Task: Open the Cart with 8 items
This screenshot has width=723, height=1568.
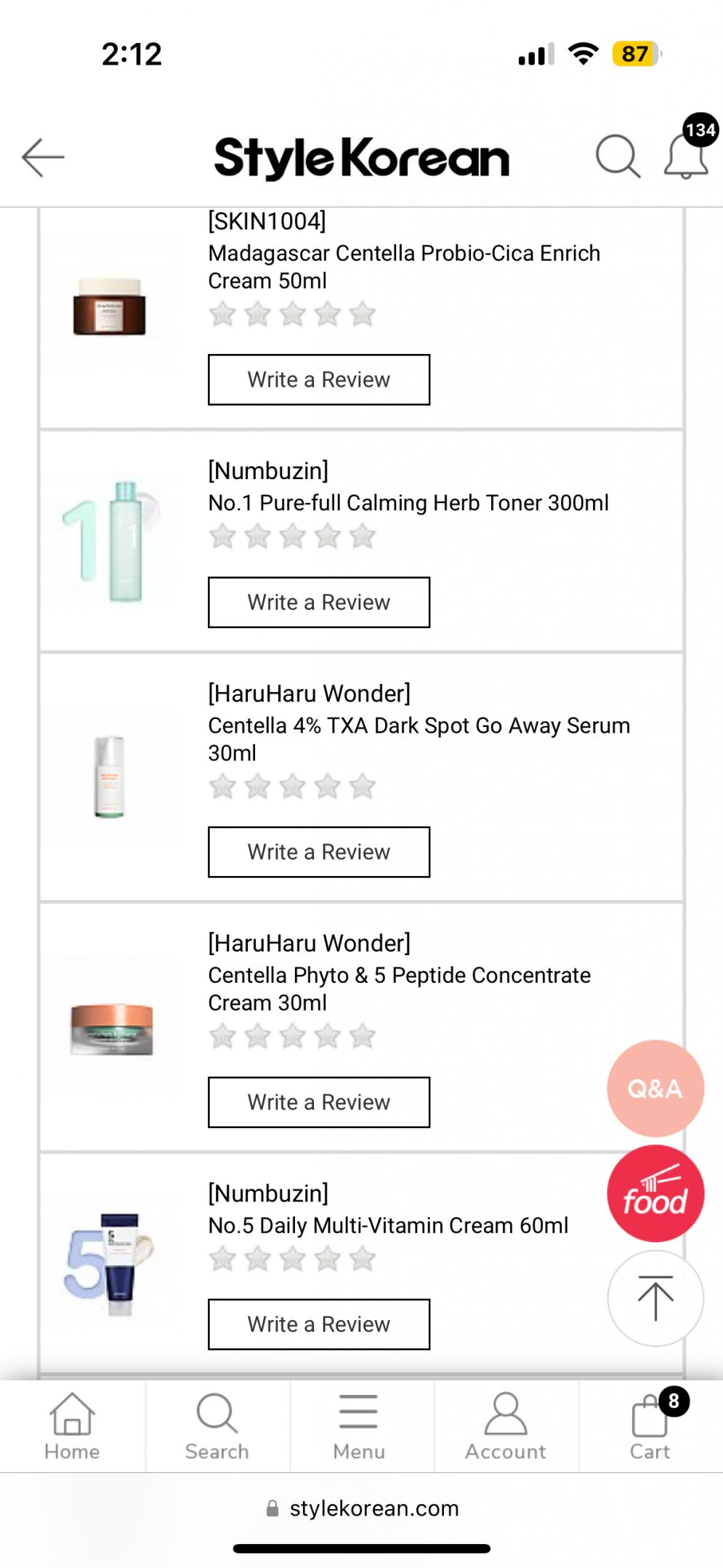Action: coord(650,1426)
